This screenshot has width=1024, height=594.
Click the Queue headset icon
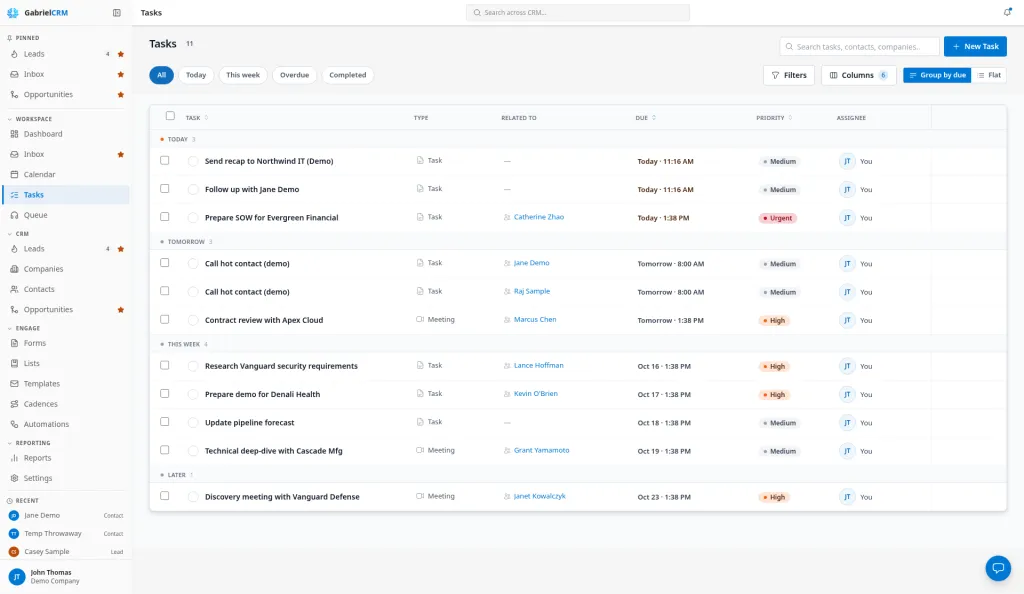pos(14,215)
